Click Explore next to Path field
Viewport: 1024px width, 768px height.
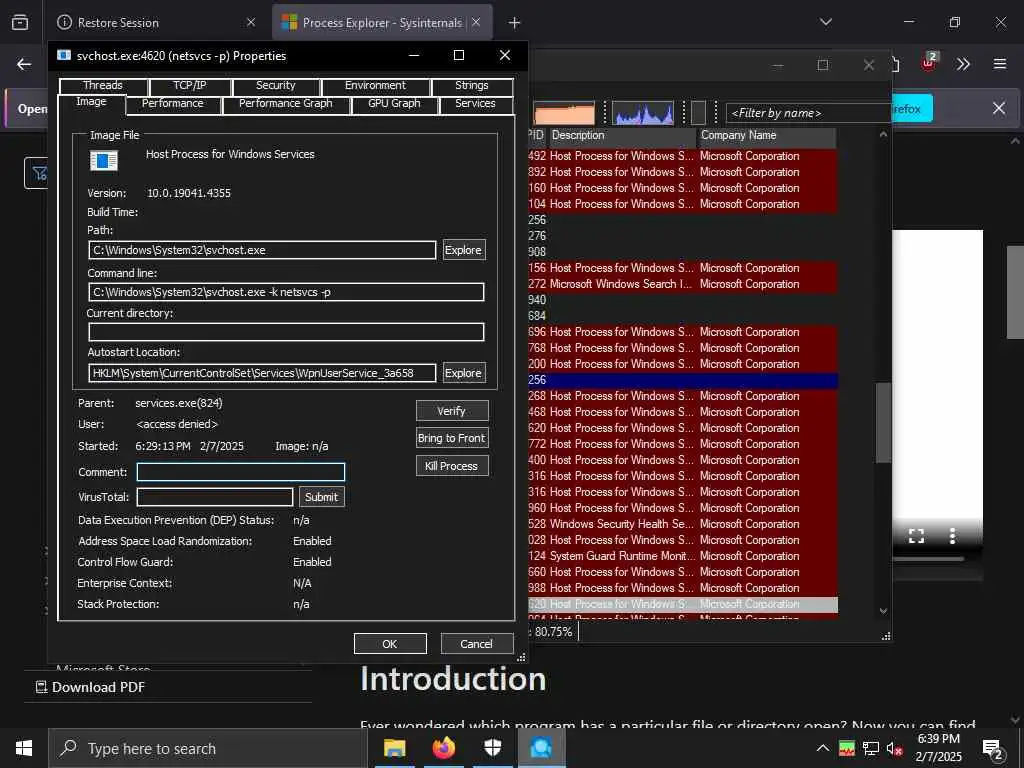[x=464, y=250]
